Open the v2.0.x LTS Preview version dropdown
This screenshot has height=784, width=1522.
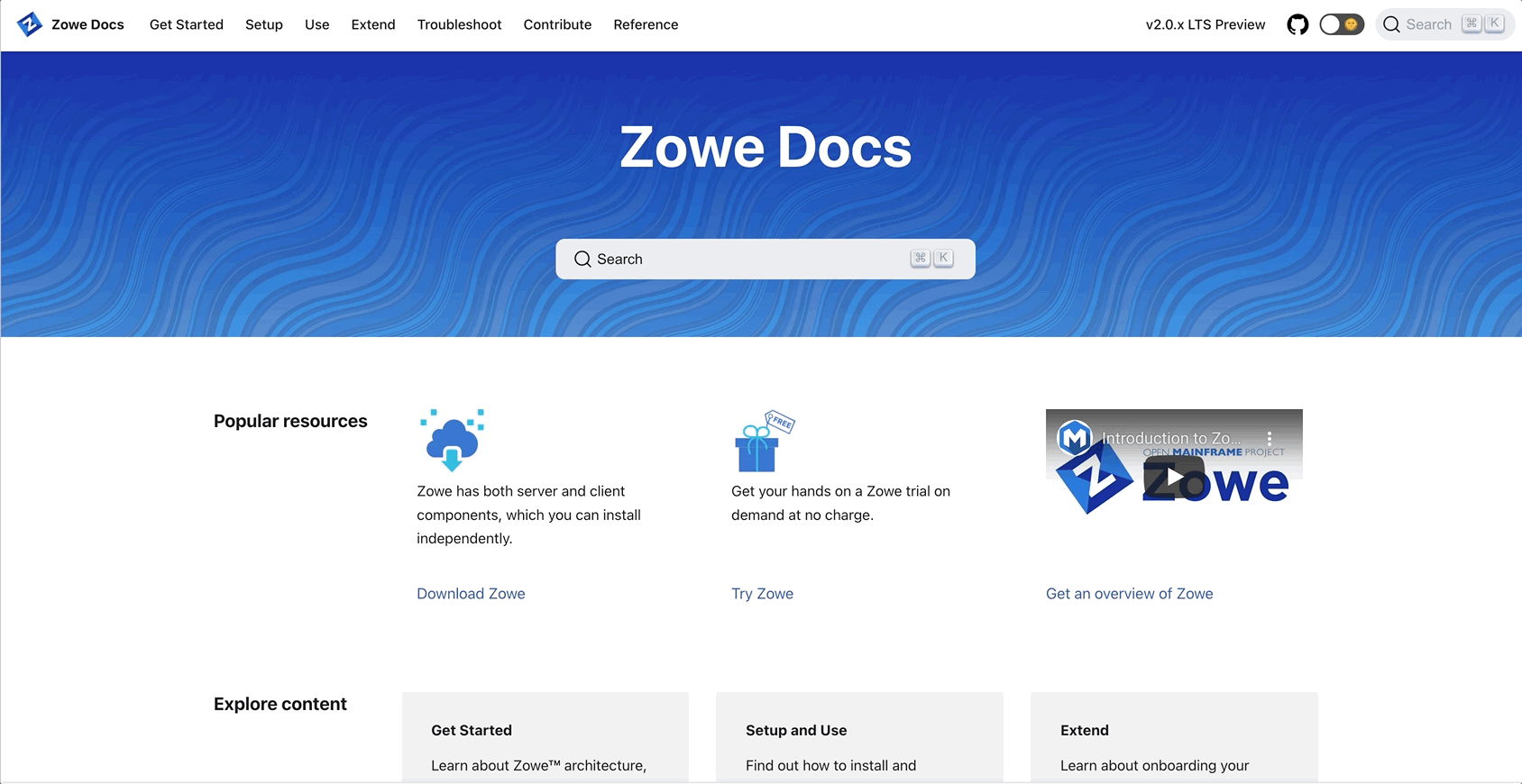(x=1206, y=24)
